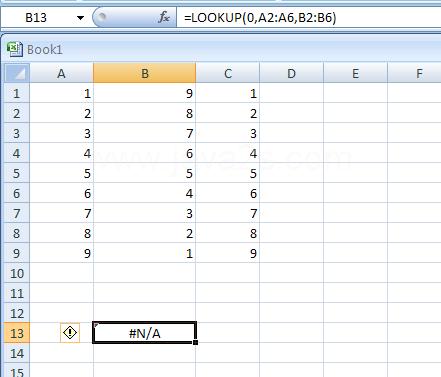This screenshot has height=377, width=441.
Task: Select column F header
Action: [415, 73]
